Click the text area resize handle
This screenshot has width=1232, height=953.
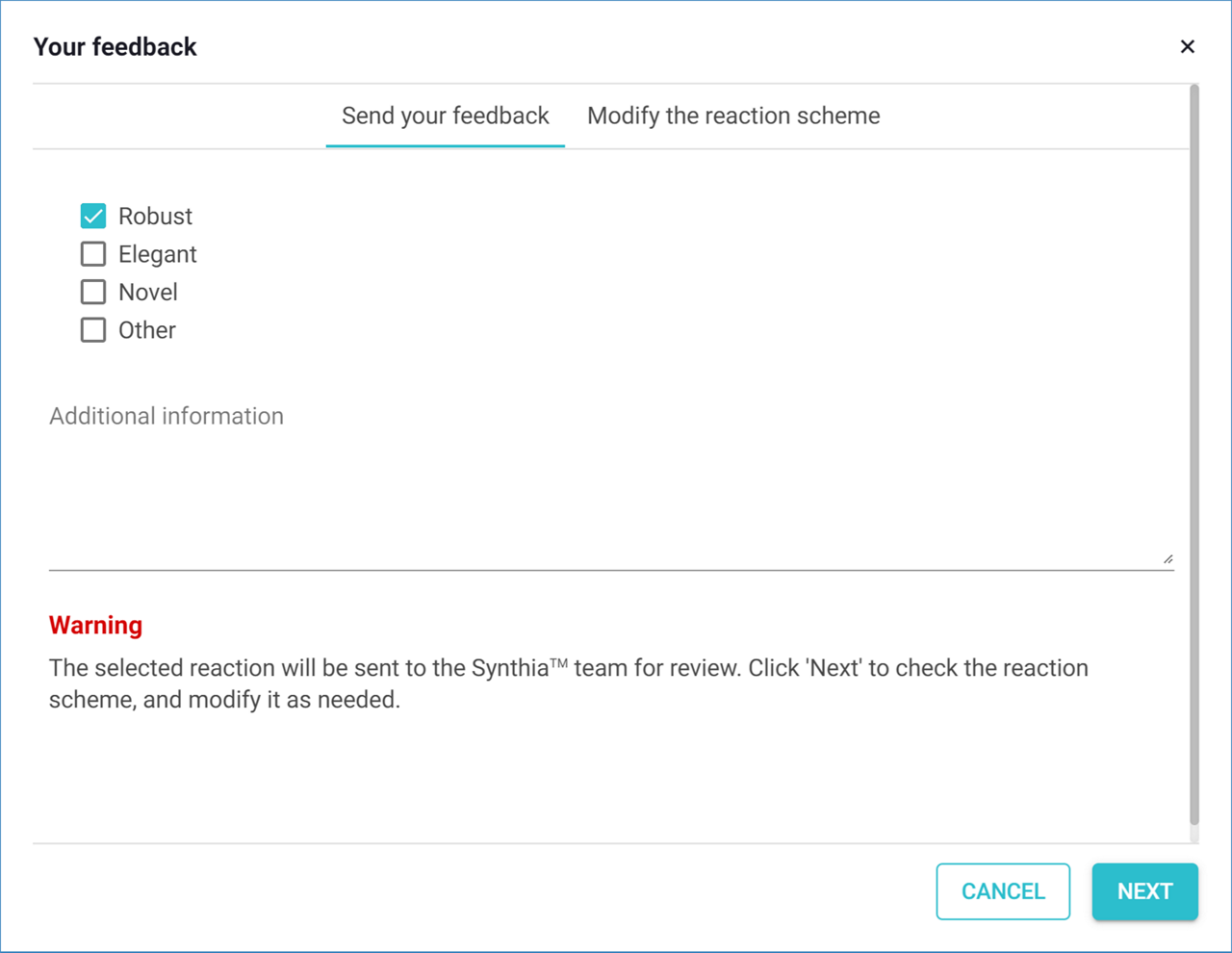[1168, 558]
